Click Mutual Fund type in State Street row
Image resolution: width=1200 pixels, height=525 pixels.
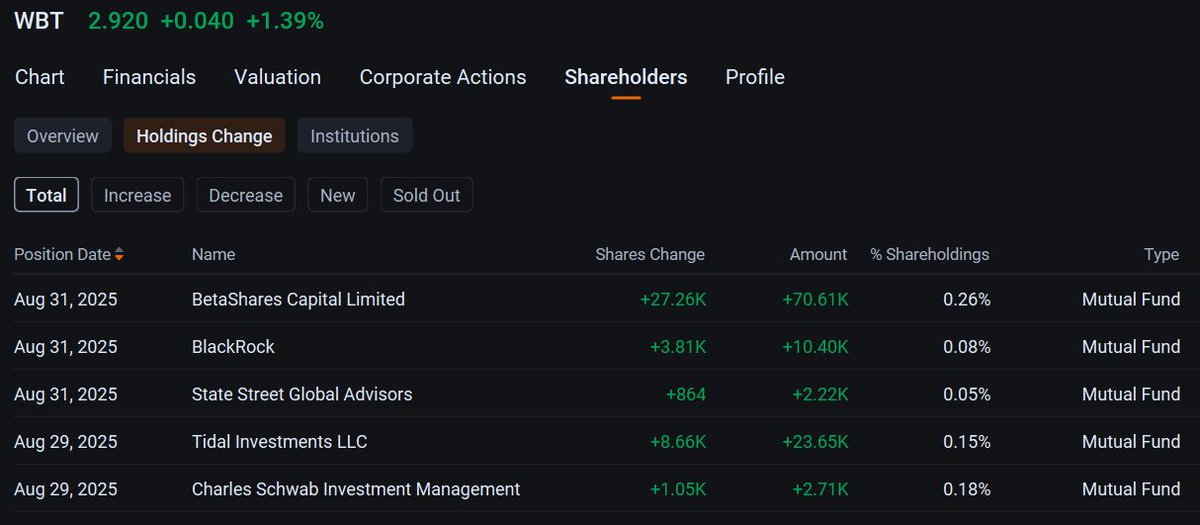pyautogui.click(x=1131, y=394)
